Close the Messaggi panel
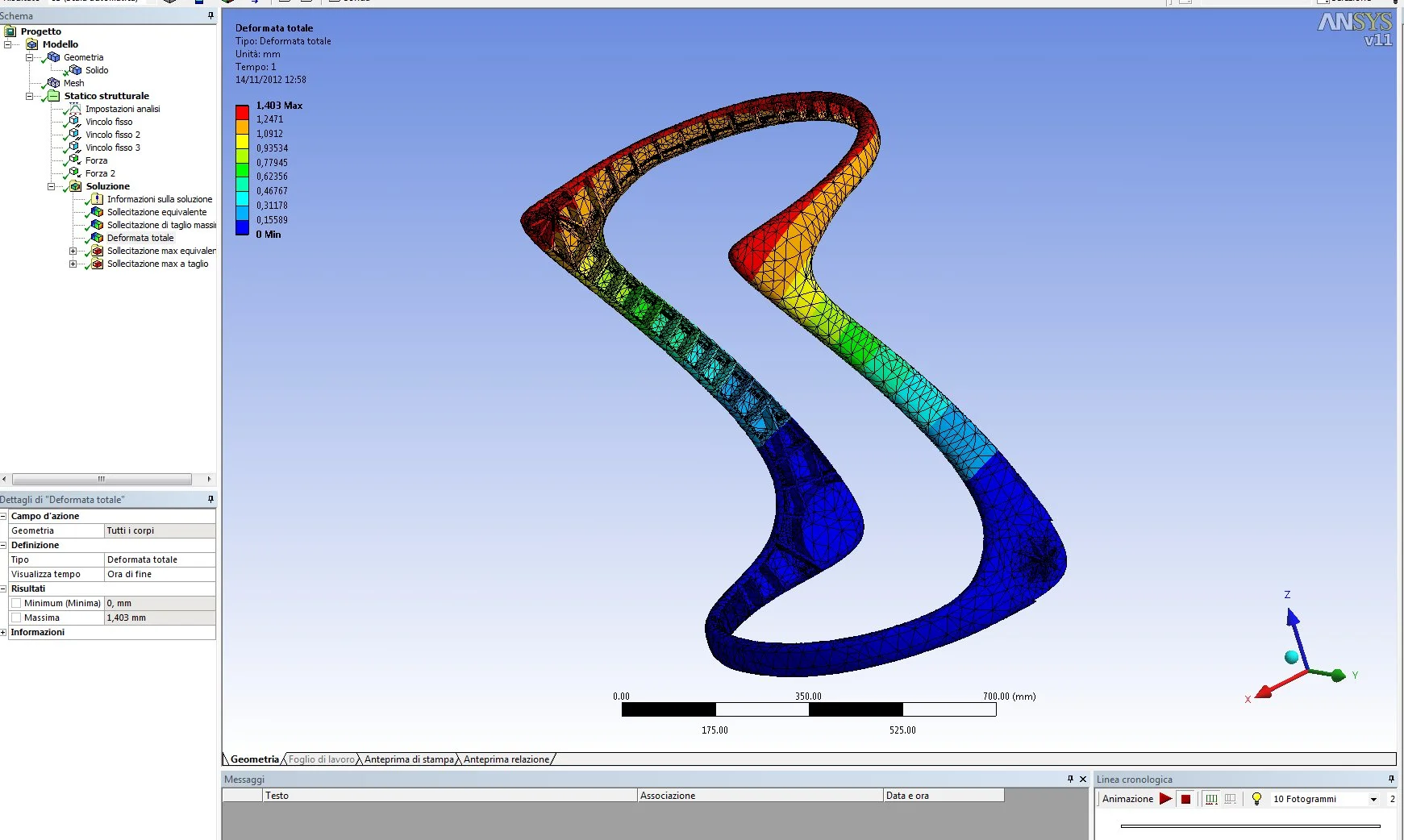The height and width of the screenshot is (840, 1404). [1083, 779]
